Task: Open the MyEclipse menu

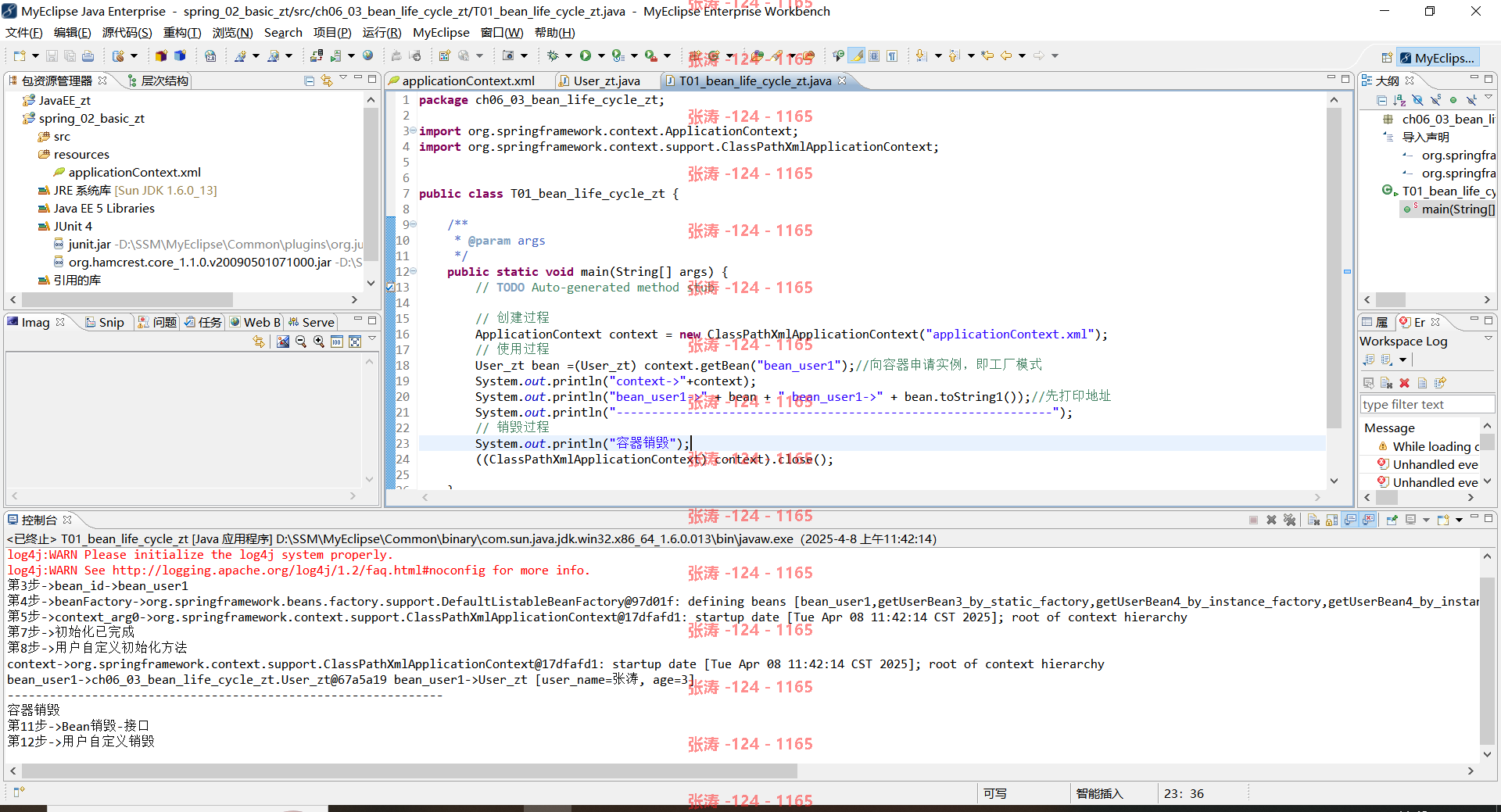Action: click(441, 32)
